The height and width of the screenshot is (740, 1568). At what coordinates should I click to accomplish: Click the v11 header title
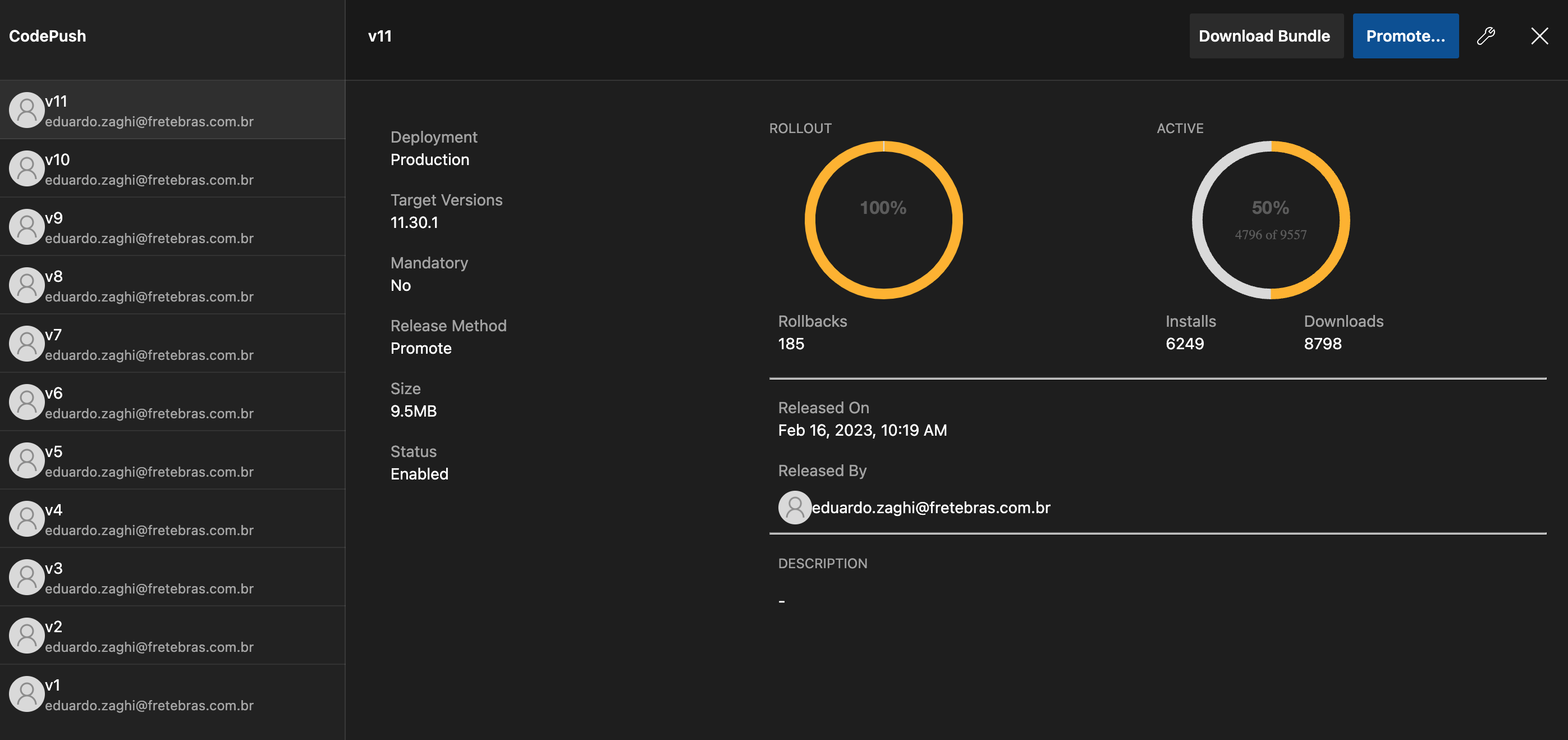[380, 36]
